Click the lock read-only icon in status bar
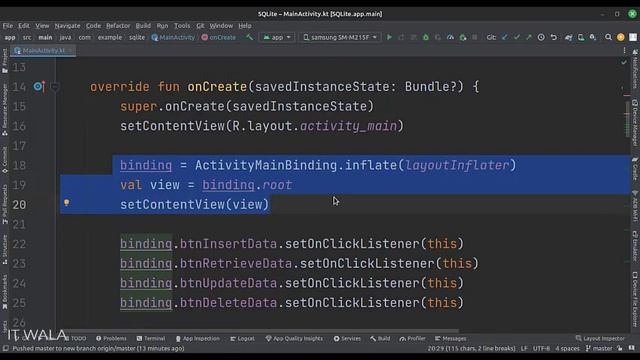Viewport: 640px width, 360px height. click(x=620, y=348)
